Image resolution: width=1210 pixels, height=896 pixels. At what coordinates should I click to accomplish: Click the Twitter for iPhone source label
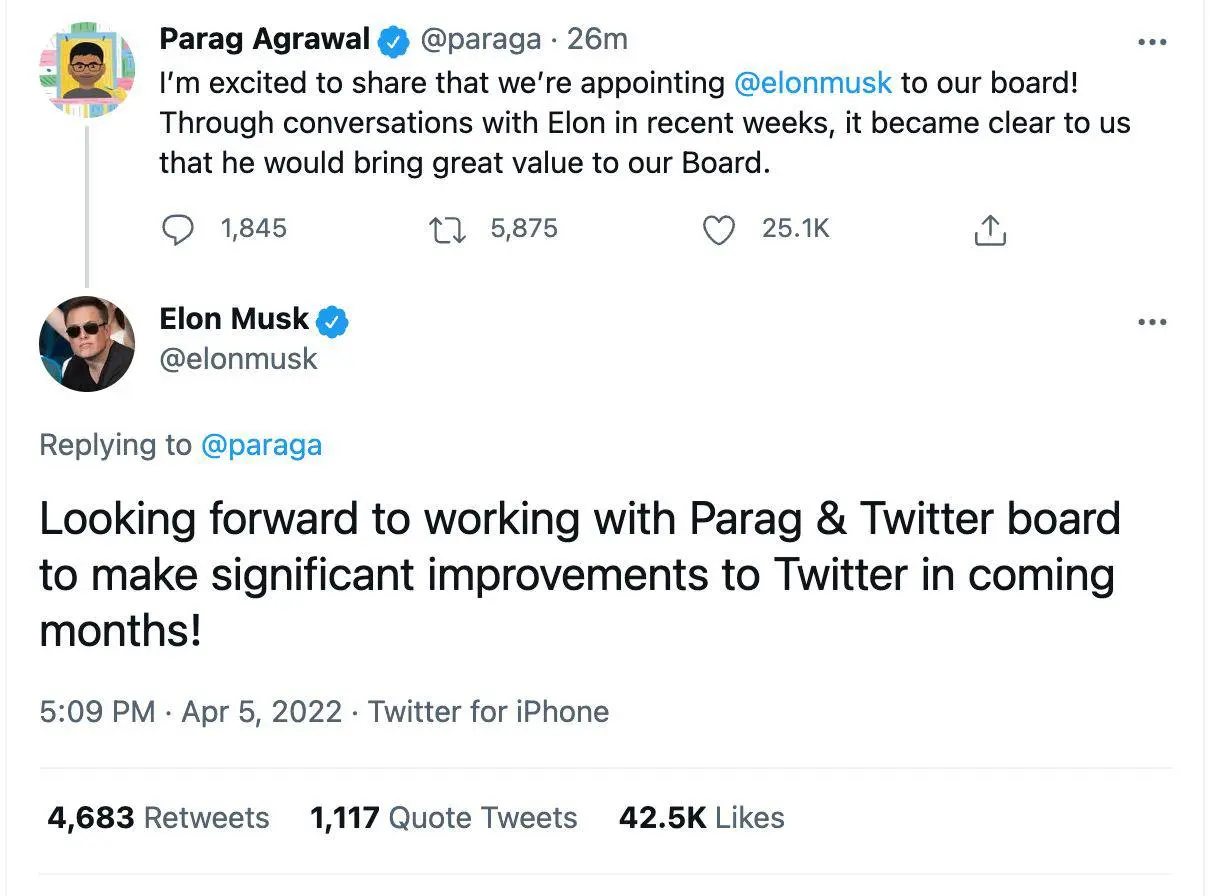[x=488, y=712]
